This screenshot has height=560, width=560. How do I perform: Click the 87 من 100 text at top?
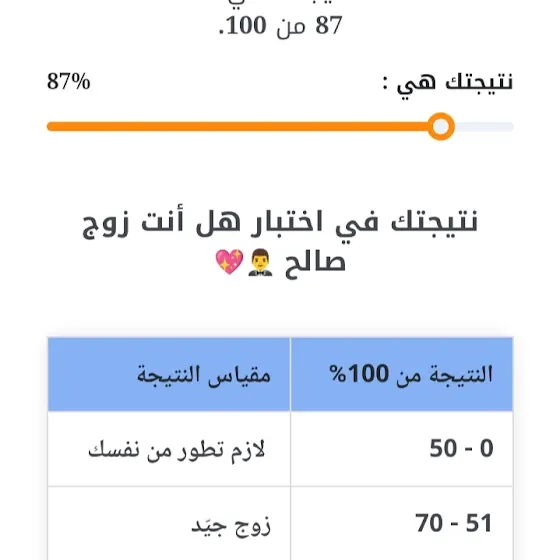tap(280, 26)
